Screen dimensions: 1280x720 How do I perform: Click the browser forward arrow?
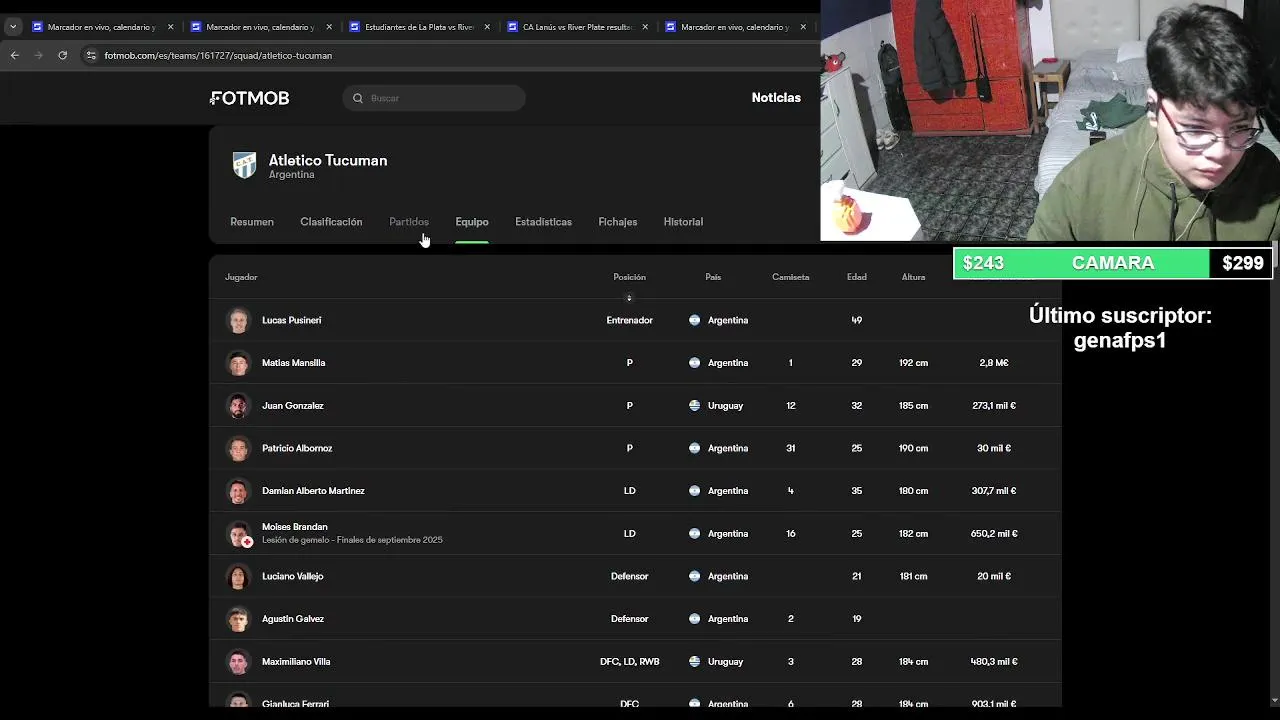coord(39,55)
